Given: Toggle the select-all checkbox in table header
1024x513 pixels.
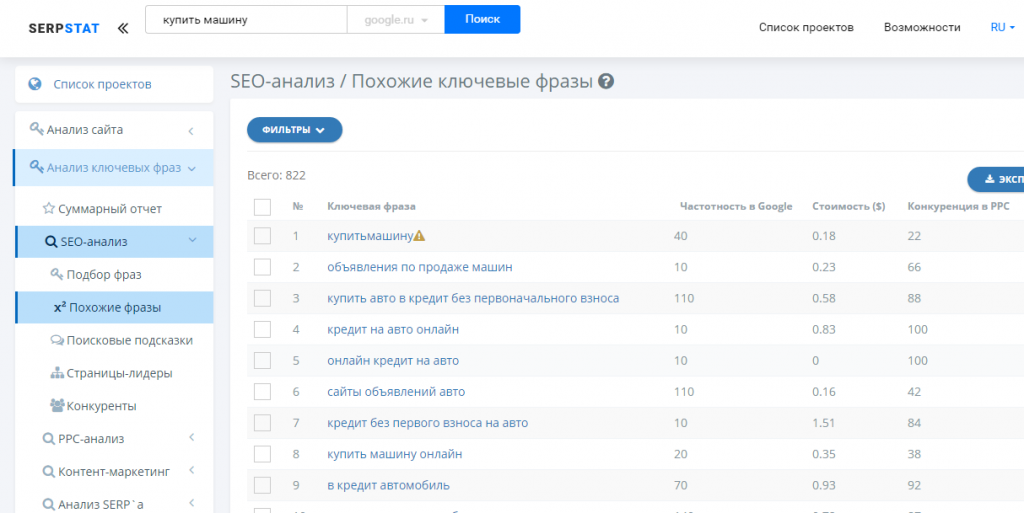Looking at the screenshot, I should click(262, 207).
